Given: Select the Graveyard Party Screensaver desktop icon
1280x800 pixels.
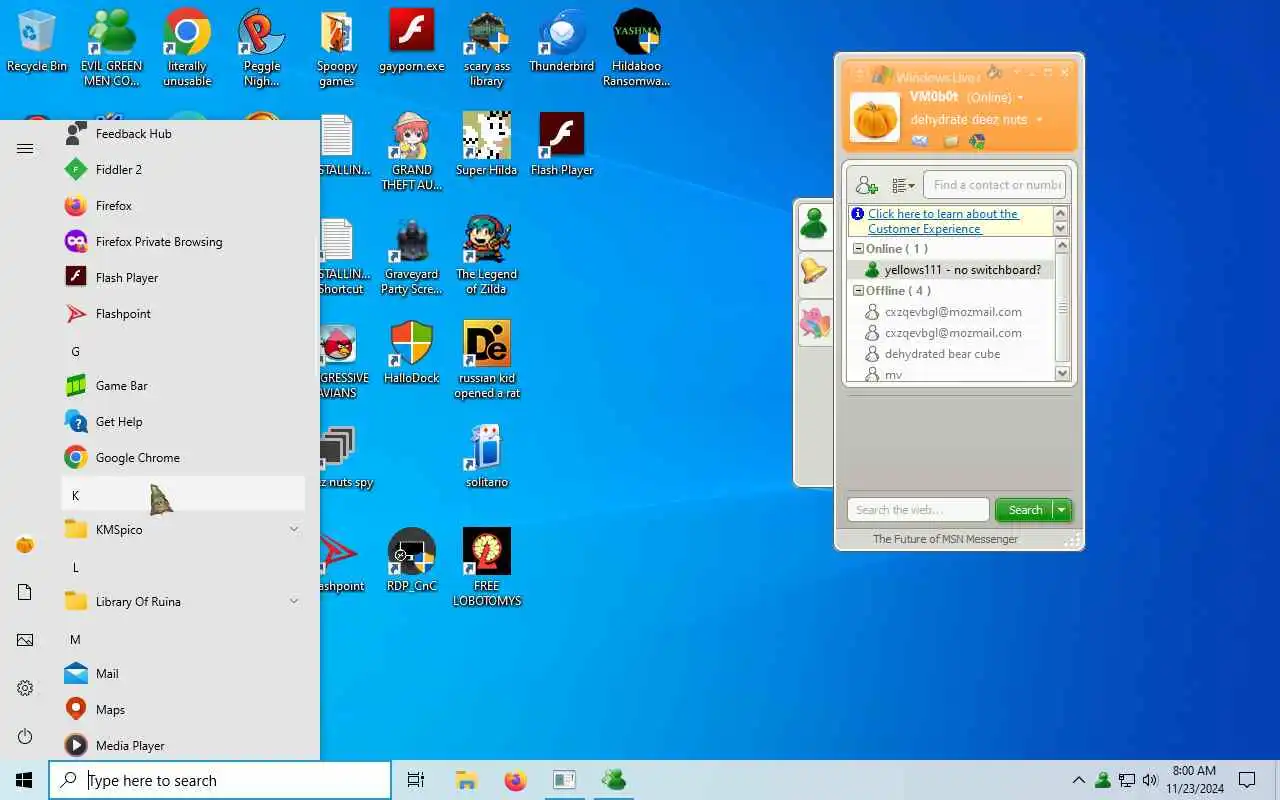Looking at the screenshot, I should [412, 256].
